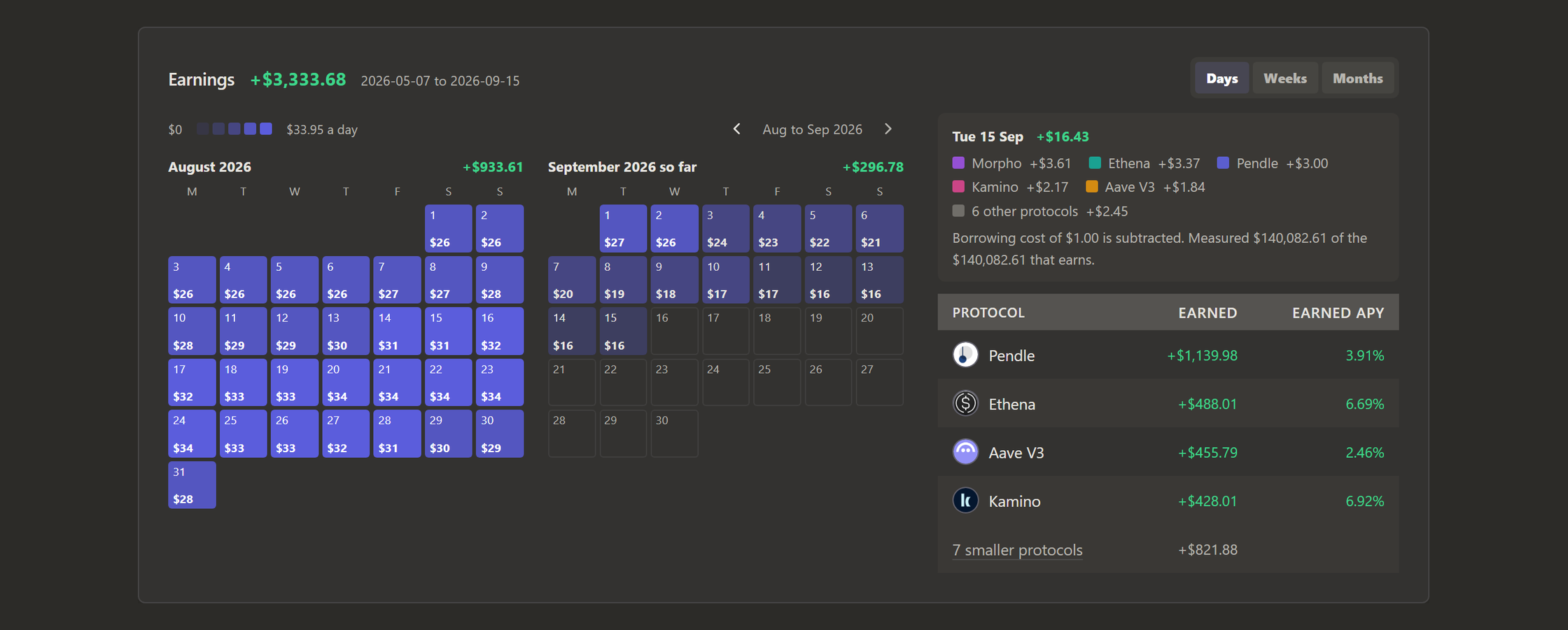Click Kamino APY value 6.92%
The image size is (1568, 630).
(1364, 501)
